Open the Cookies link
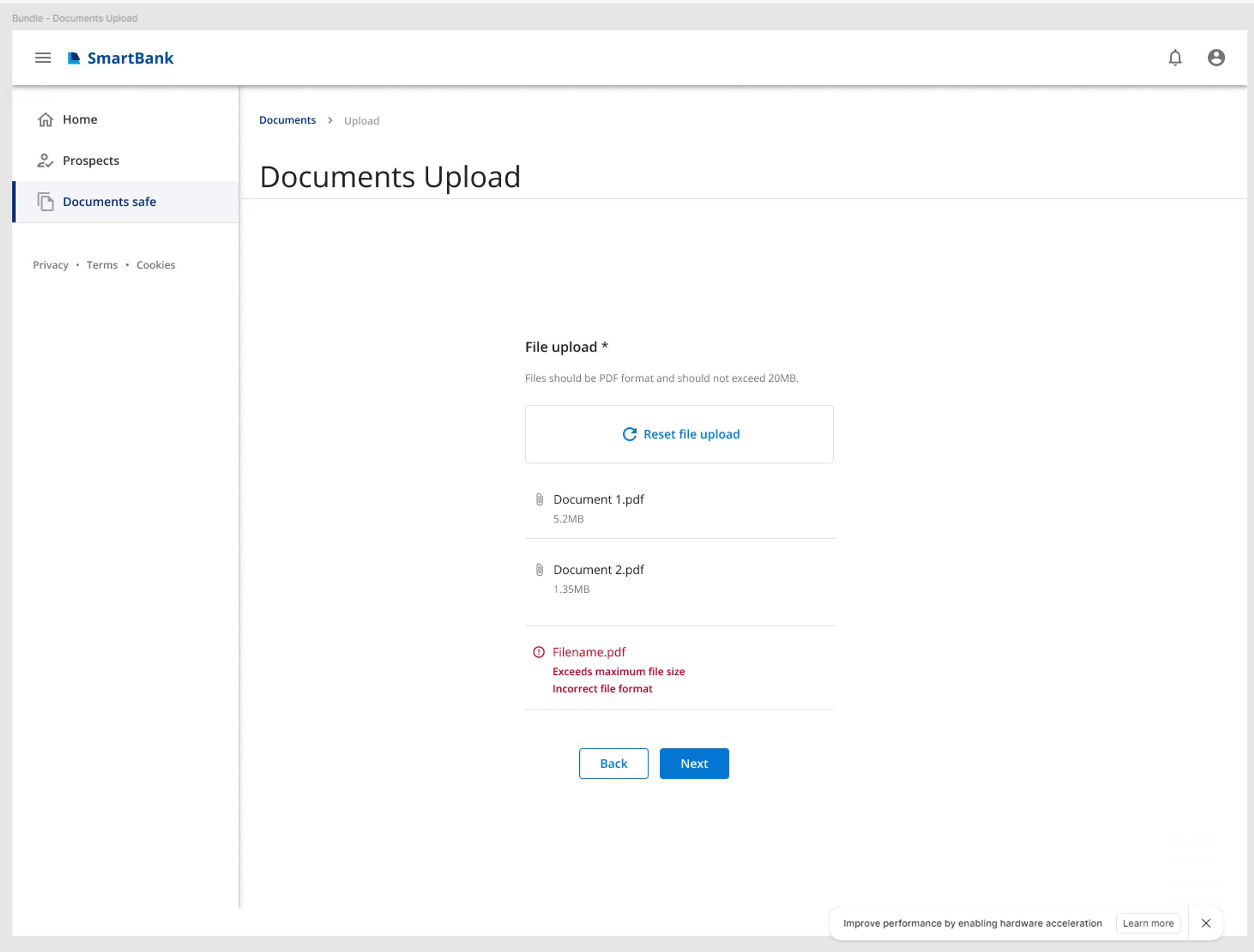1254x952 pixels. pos(156,265)
